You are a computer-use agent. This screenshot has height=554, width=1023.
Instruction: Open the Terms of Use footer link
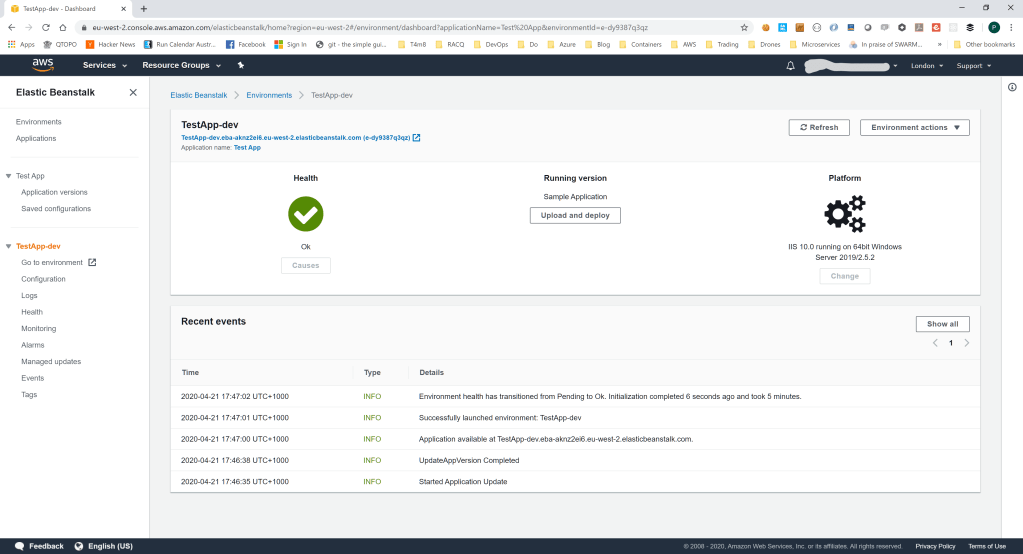click(x=986, y=546)
